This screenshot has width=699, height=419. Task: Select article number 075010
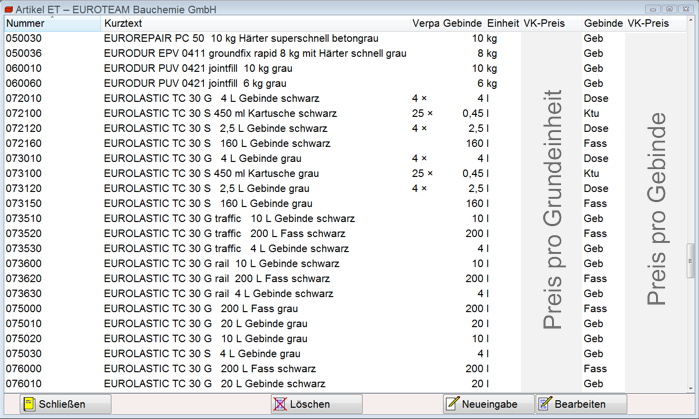click(24, 324)
